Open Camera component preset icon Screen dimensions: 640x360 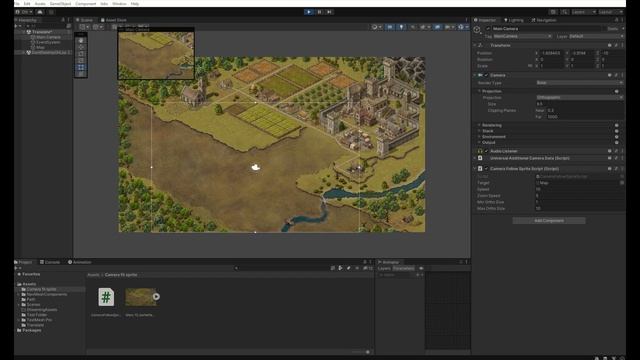(616, 75)
